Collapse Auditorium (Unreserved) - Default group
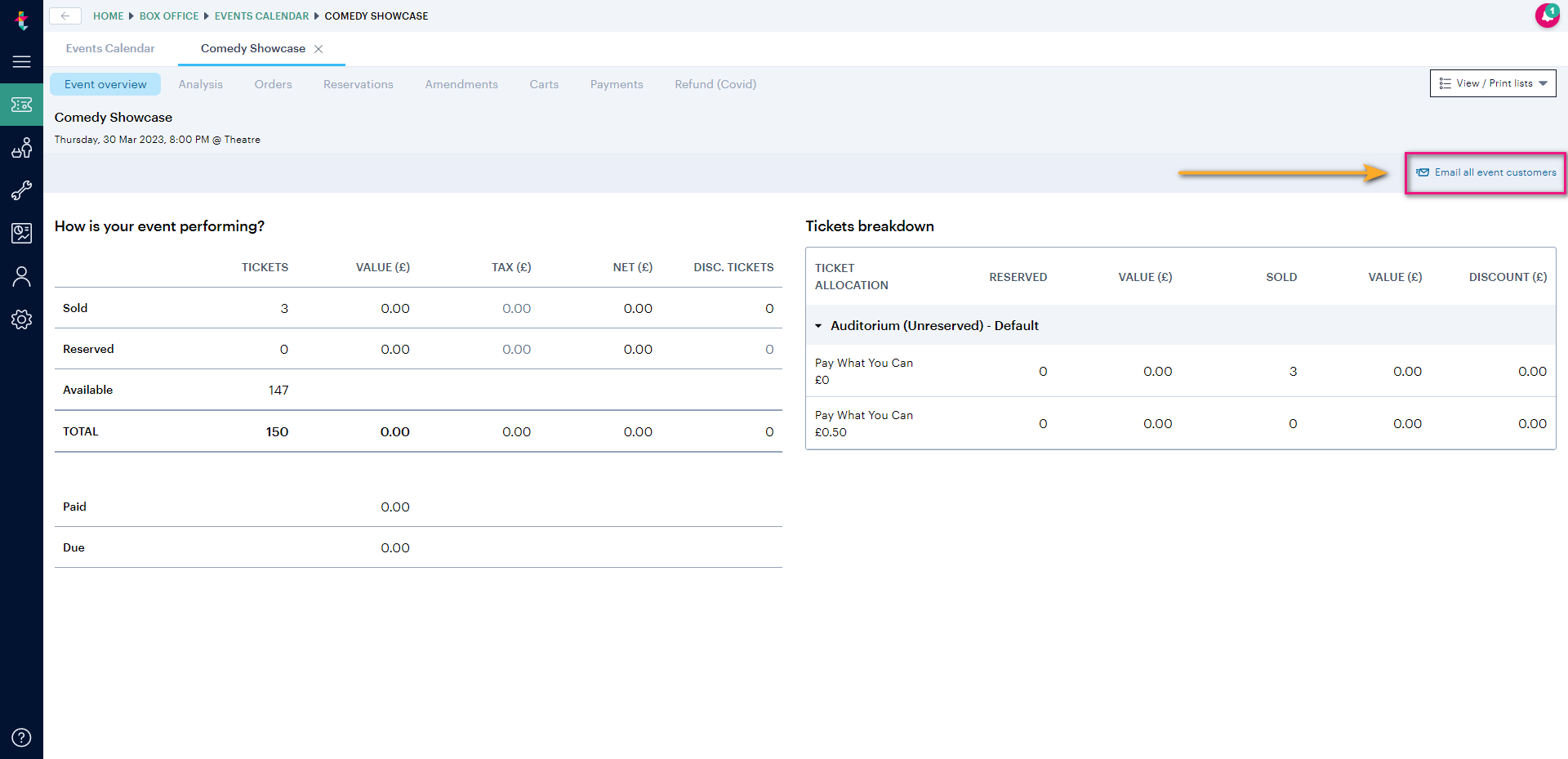Image resolution: width=1568 pixels, height=759 pixels. coord(818,326)
